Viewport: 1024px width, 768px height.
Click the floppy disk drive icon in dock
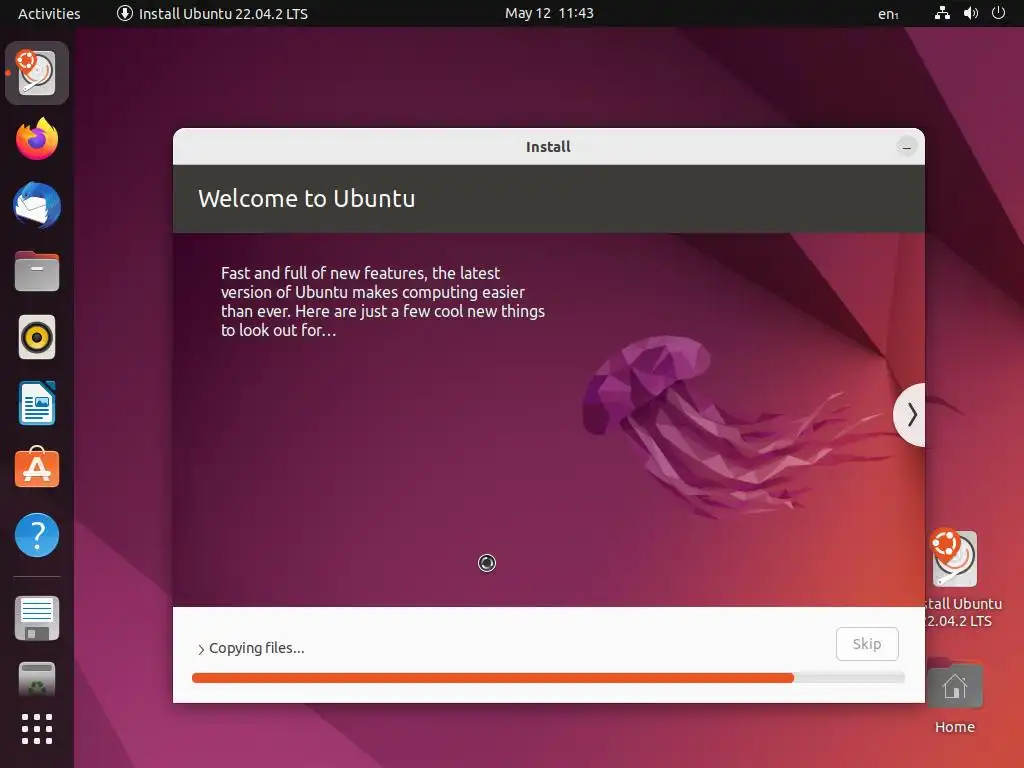pyautogui.click(x=37, y=618)
